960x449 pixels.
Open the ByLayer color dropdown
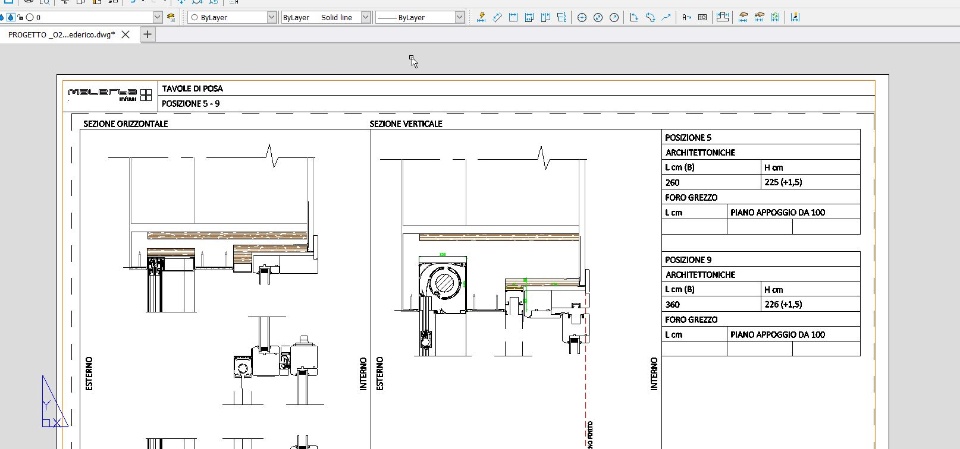[272, 17]
